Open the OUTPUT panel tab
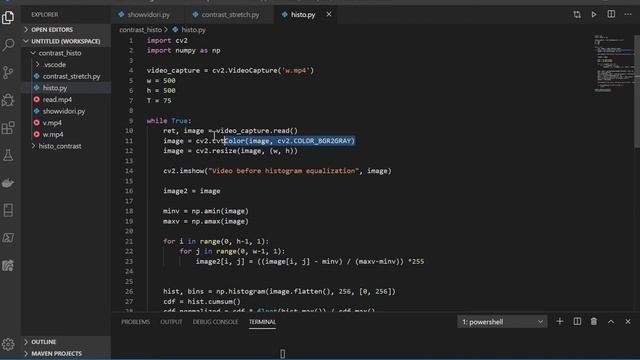Screen dimensions: 640x360 point(171,322)
